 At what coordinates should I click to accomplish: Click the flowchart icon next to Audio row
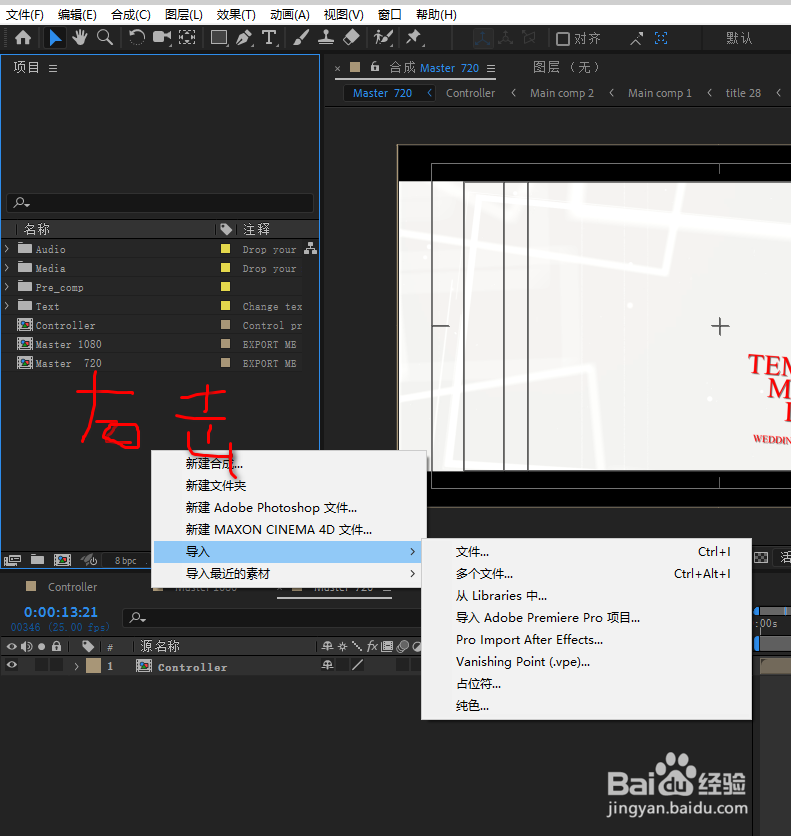coord(310,248)
